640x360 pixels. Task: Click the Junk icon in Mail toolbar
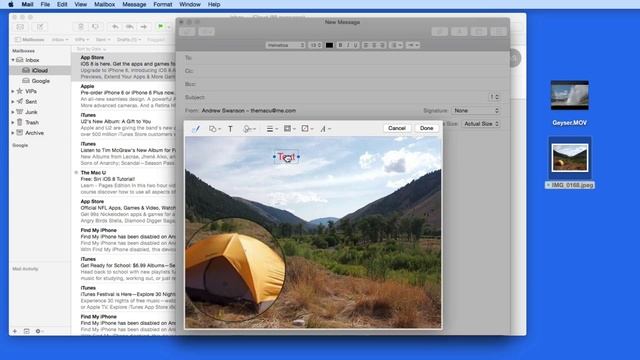[x=95, y=27]
